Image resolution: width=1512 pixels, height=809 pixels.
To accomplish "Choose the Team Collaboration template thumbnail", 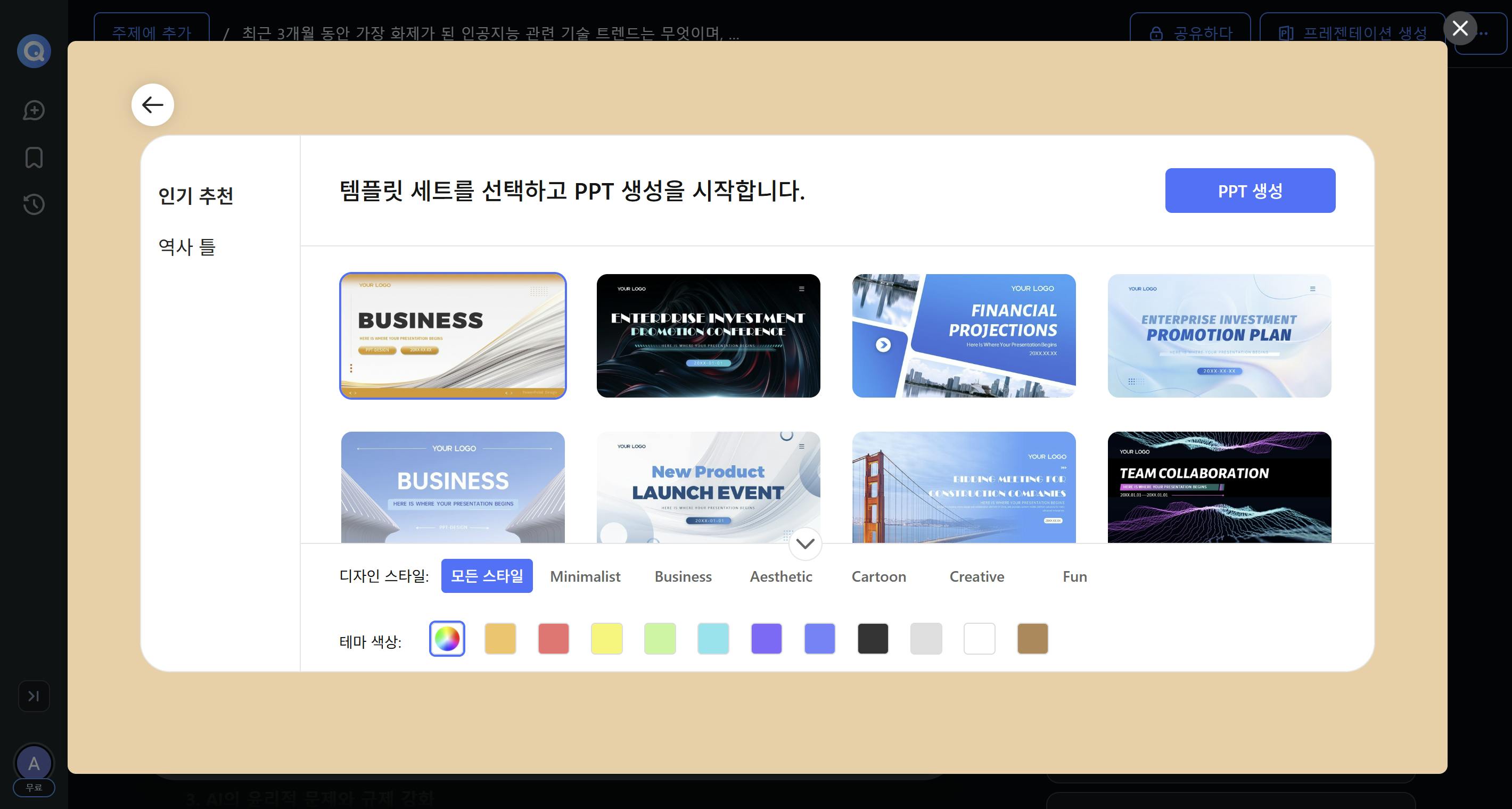I will pyautogui.click(x=1219, y=487).
